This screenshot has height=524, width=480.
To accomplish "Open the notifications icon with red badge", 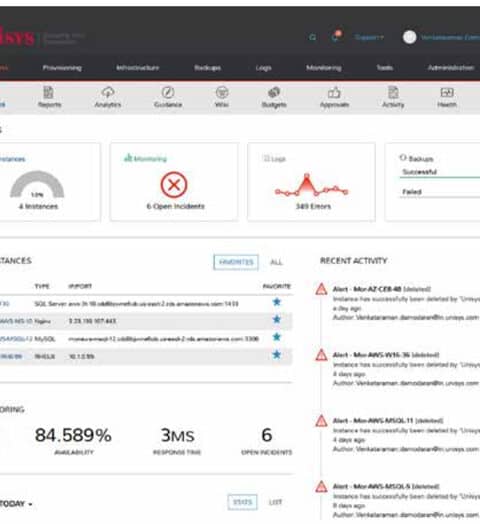I will click(336, 36).
